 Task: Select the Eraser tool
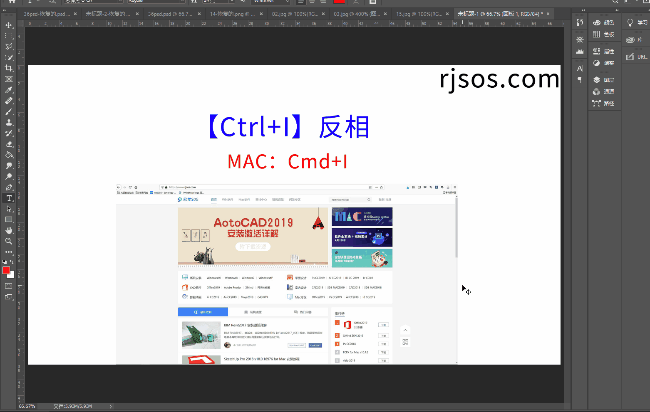click(x=9, y=144)
